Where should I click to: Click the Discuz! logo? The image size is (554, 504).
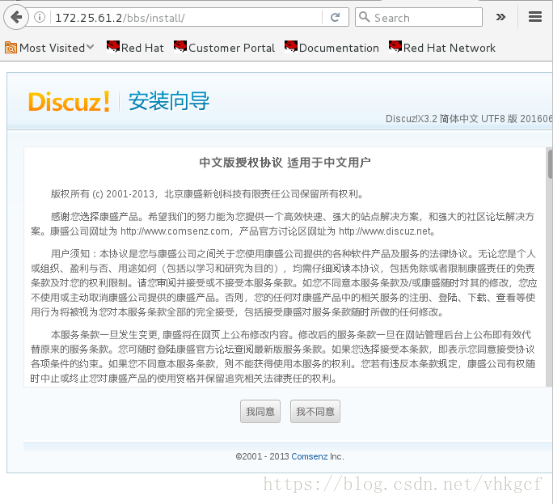tap(69, 102)
